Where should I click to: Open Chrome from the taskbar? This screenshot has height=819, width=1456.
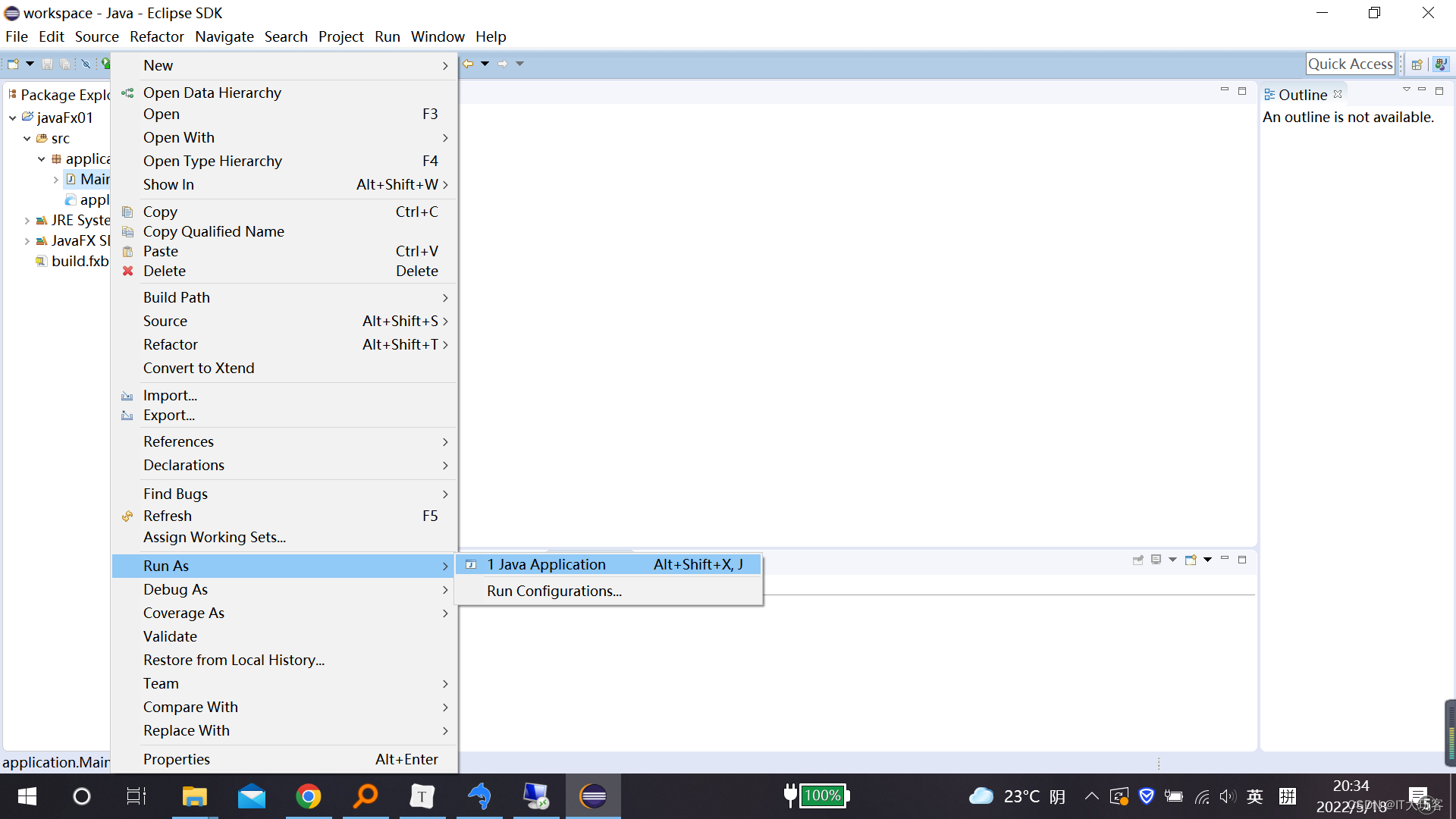click(309, 796)
